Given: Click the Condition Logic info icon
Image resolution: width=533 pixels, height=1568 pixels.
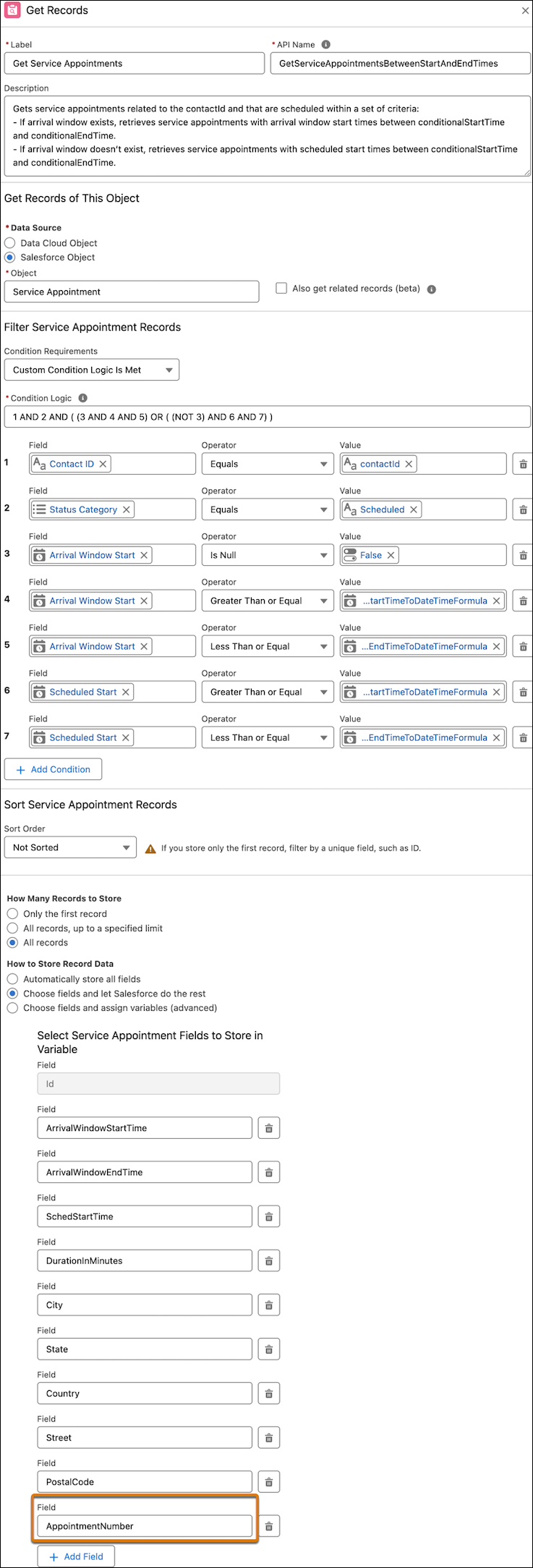Looking at the screenshot, I should coord(83,398).
